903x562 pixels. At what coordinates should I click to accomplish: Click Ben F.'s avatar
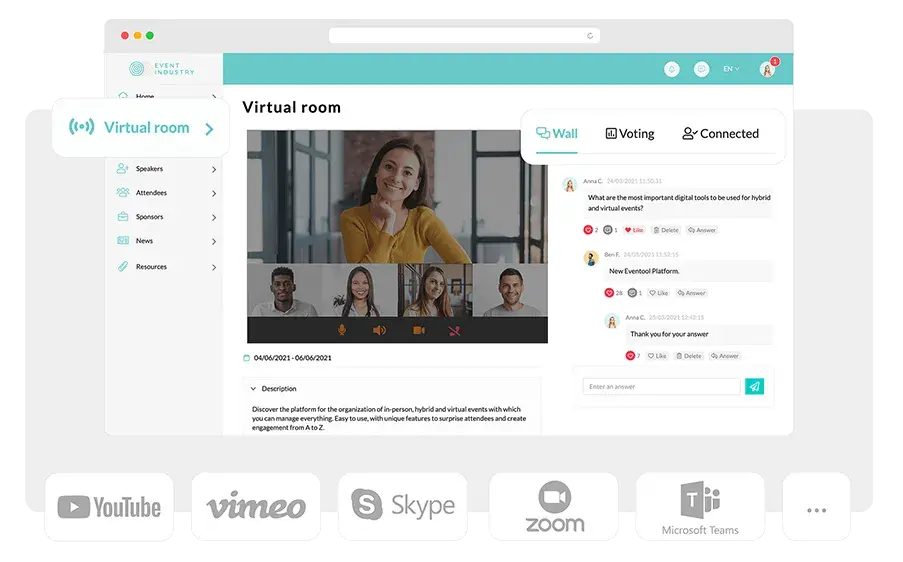[591, 258]
